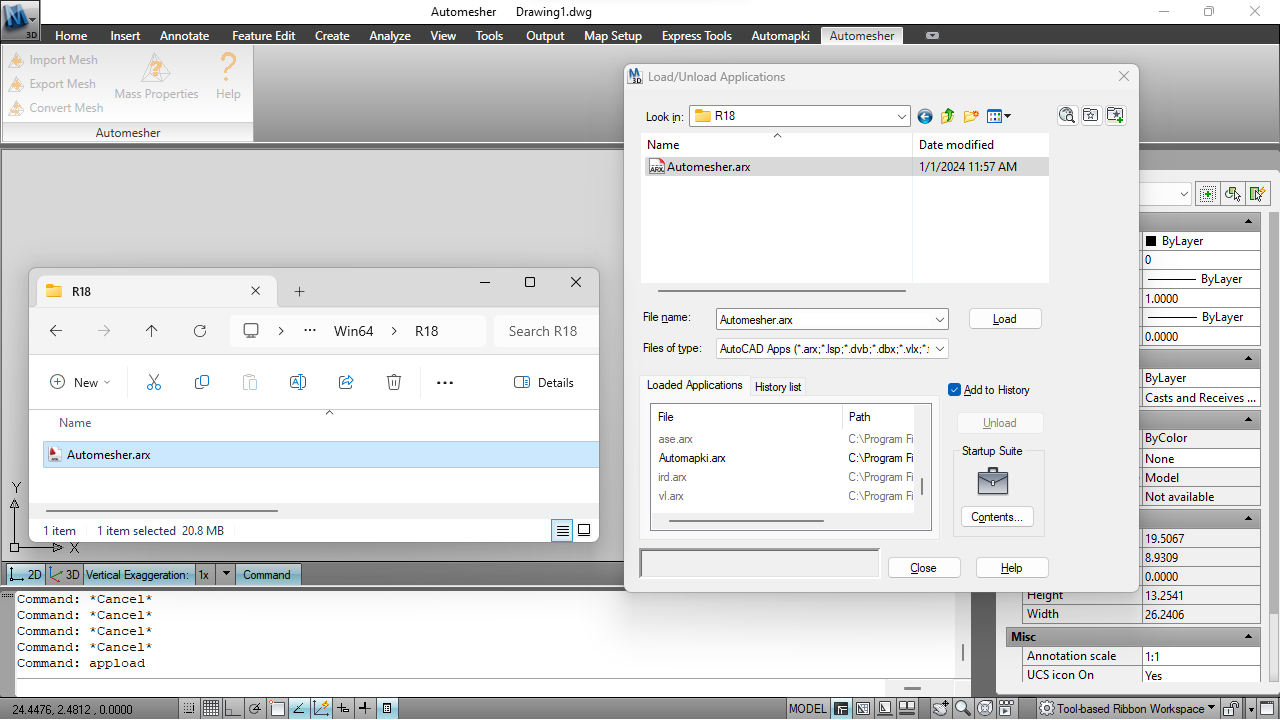Viewport: 1280px width, 720px height.
Task: Click Quick Select icon in Properties palette
Action: 1259,194
